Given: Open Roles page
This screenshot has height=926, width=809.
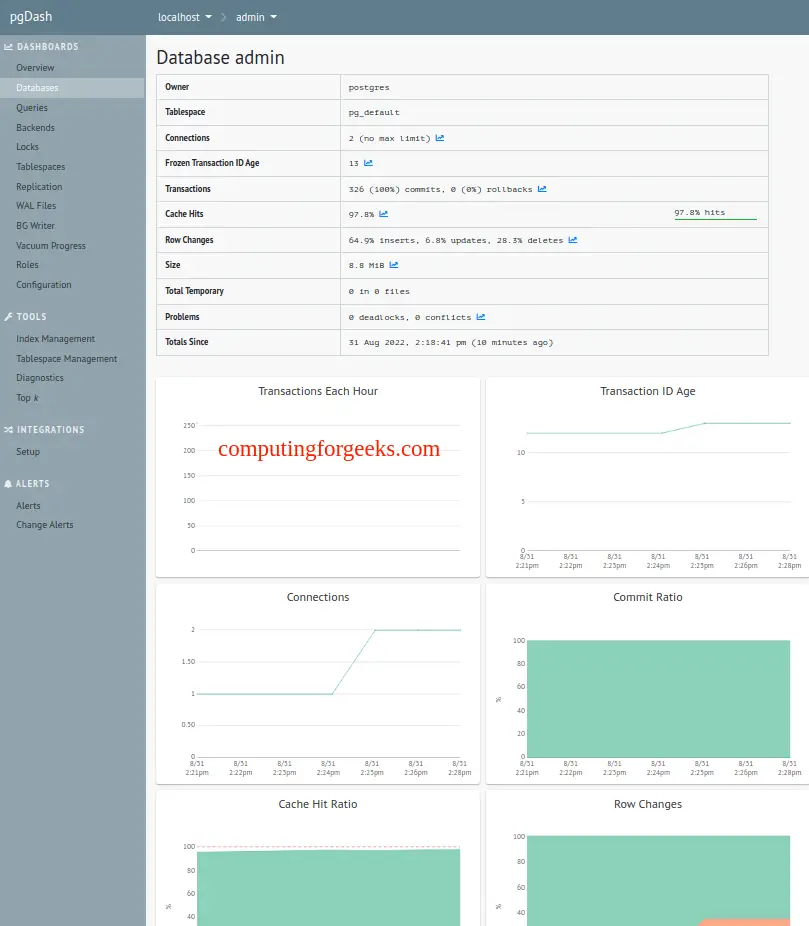Looking at the screenshot, I should pos(27,265).
